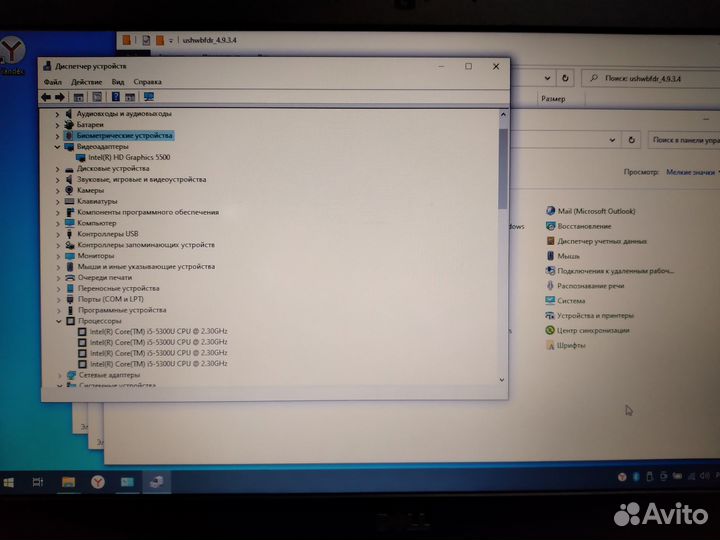Select the Очереди печати printer icon

point(70,278)
